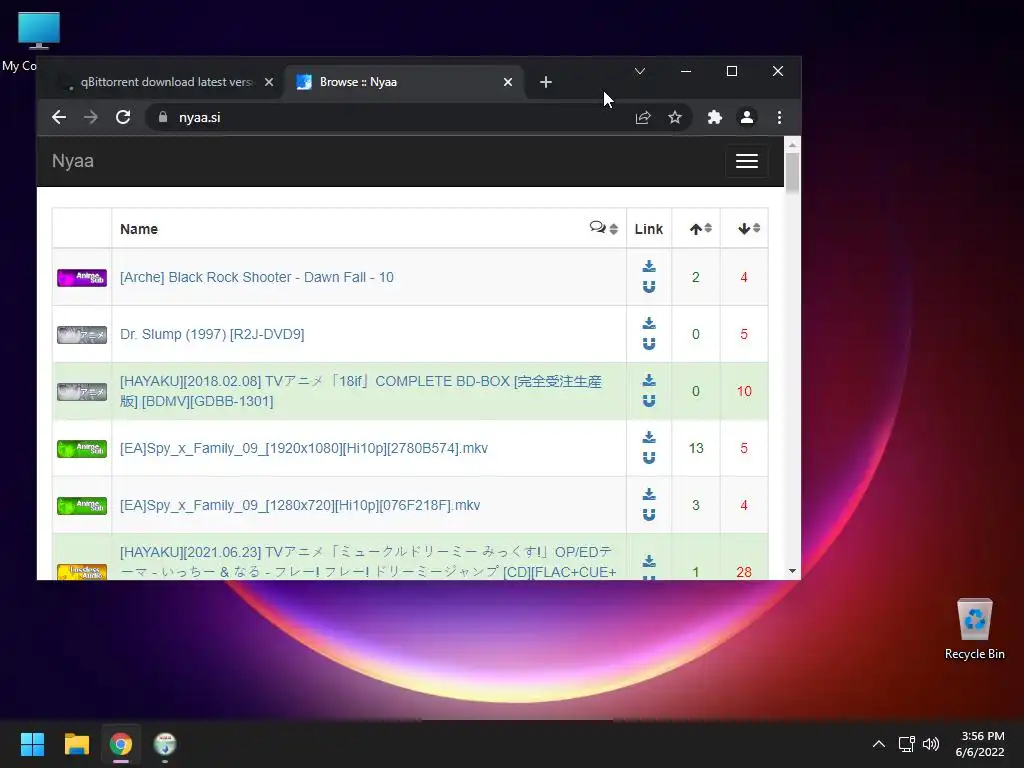Click Anime Sub category icon for Black Rock Shooter

pos(82,278)
